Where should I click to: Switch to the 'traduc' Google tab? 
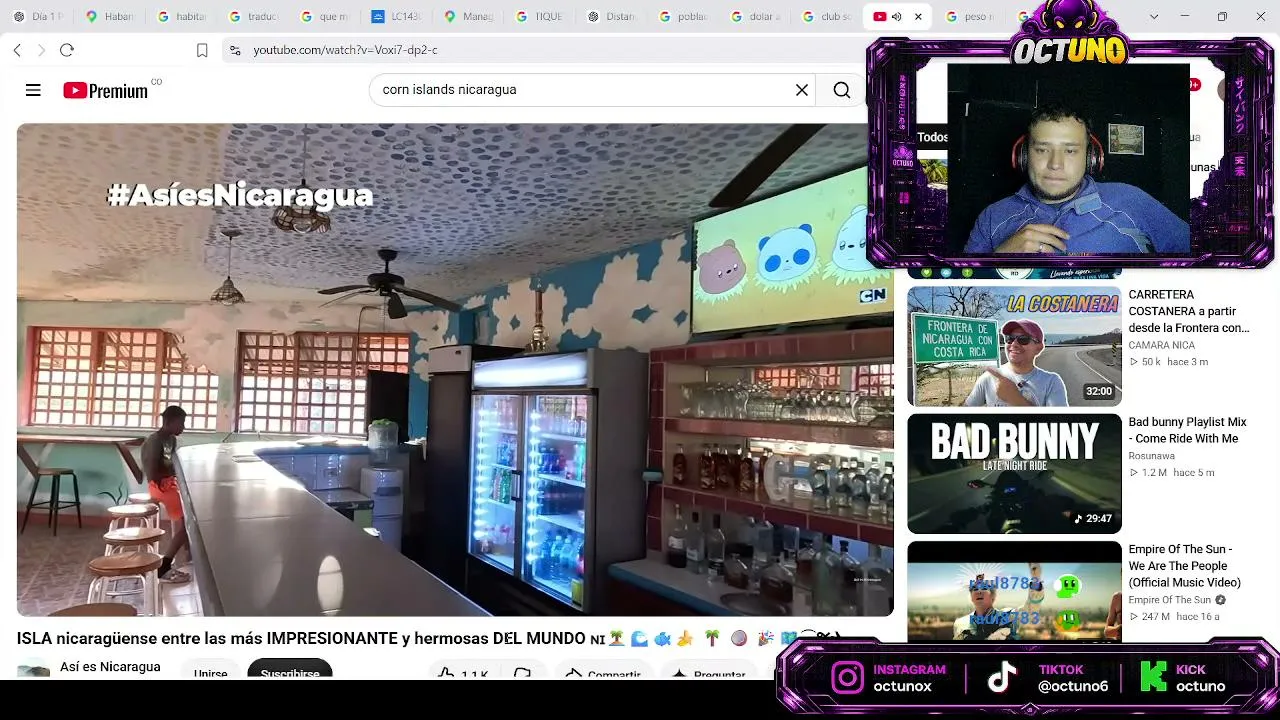[x=252, y=17]
